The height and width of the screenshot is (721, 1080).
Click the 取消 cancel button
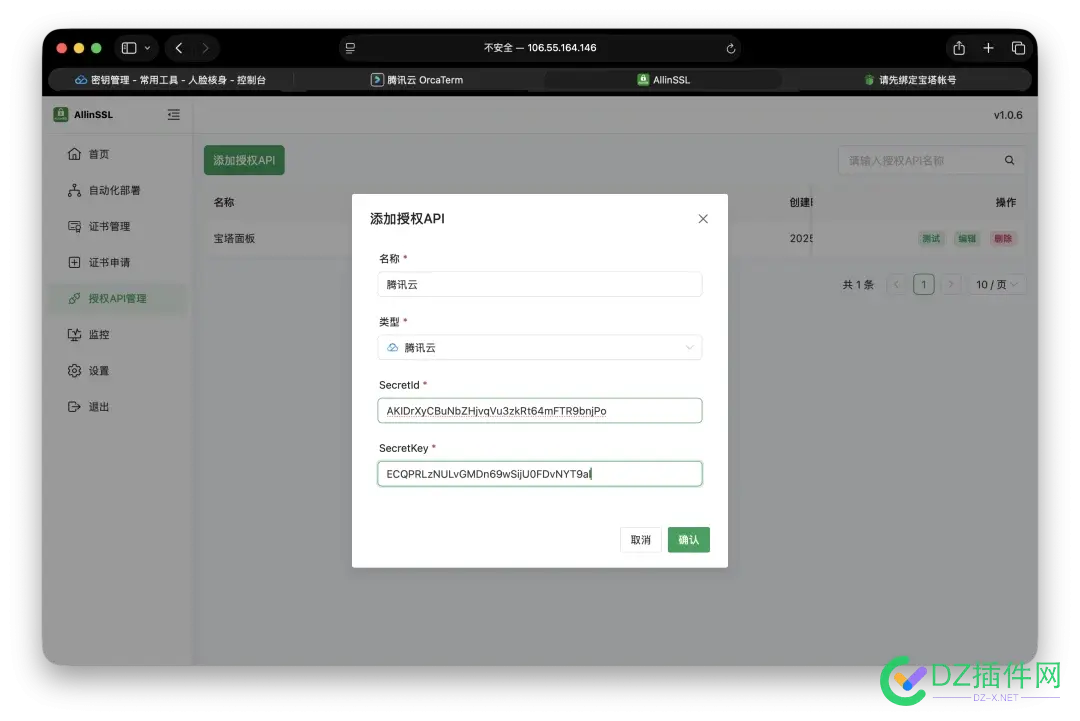click(641, 540)
